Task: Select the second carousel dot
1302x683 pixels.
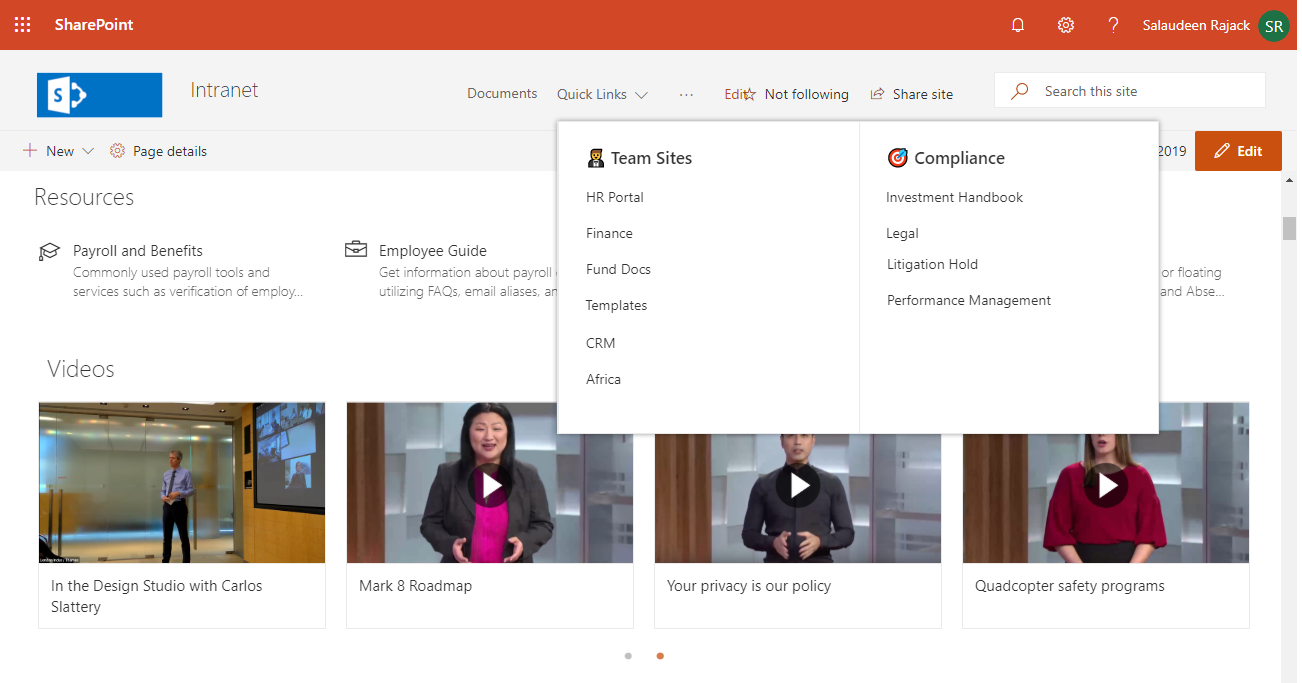Action: [x=660, y=656]
